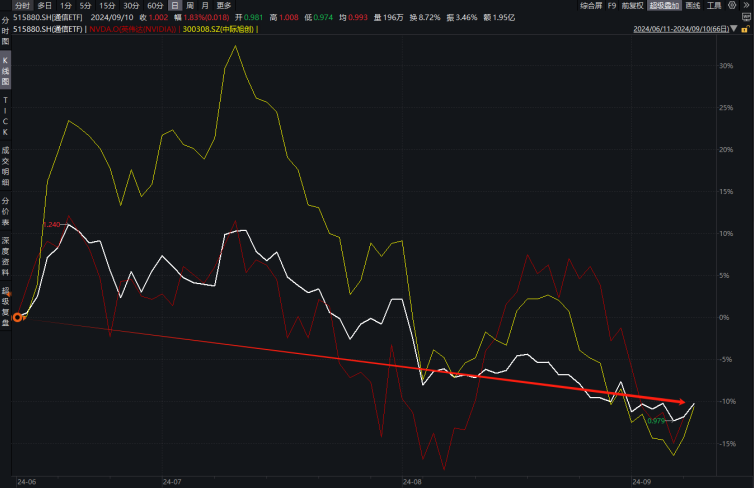Open the 工具 tools menu

[714, 6]
